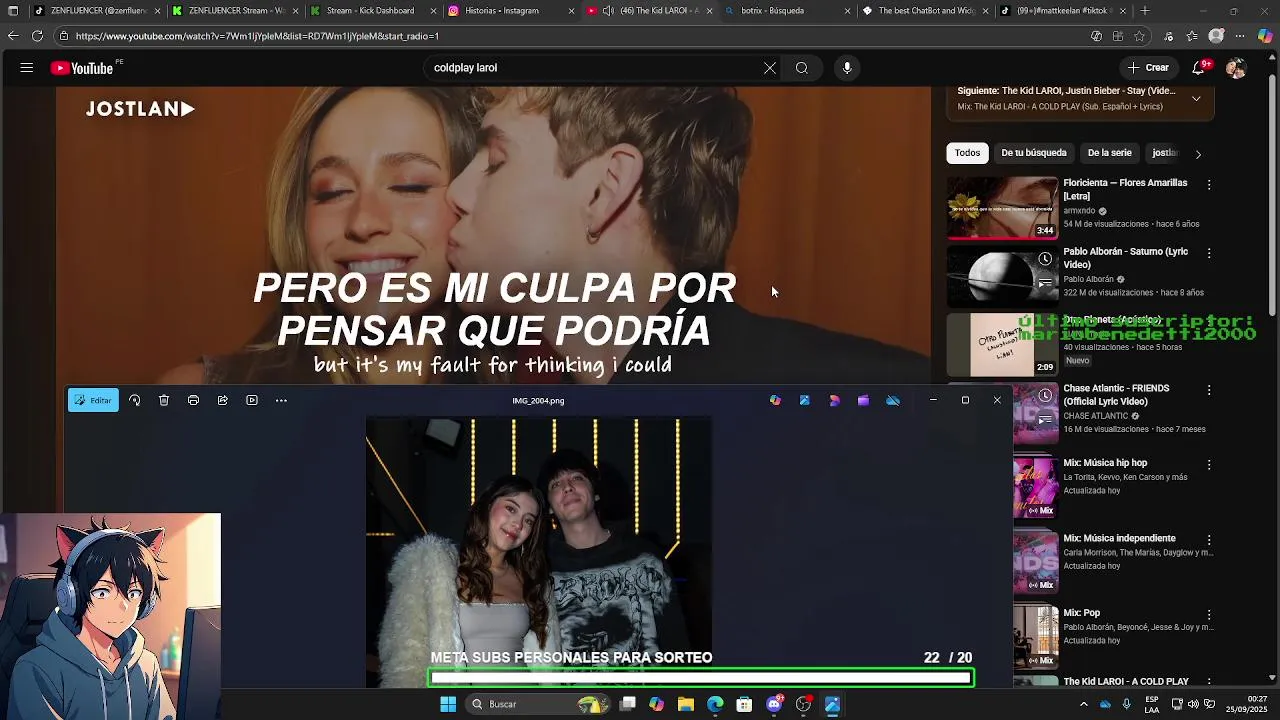Start voice search with the microphone
The height and width of the screenshot is (720, 1280).
coord(847,68)
